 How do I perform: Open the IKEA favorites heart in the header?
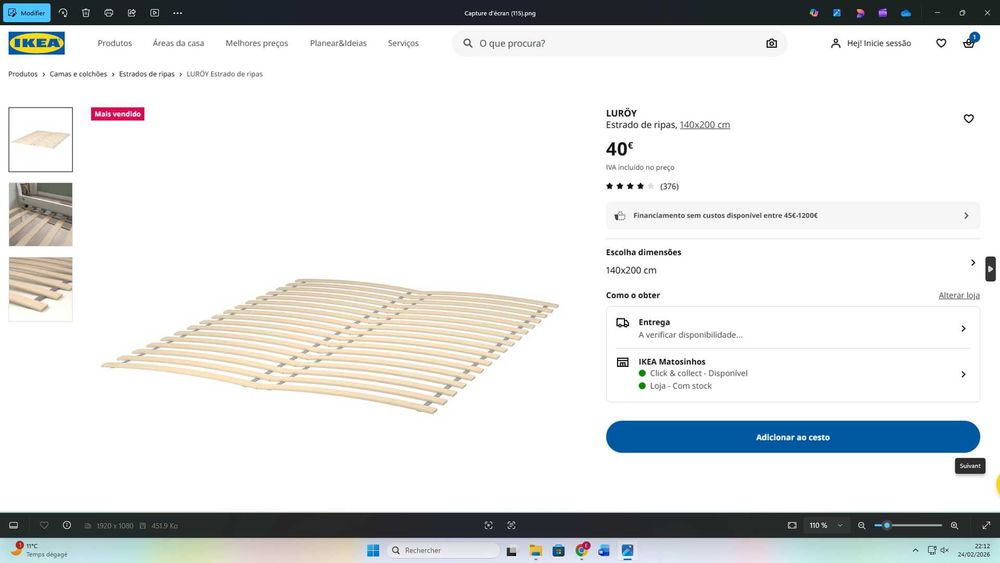click(x=941, y=43)
